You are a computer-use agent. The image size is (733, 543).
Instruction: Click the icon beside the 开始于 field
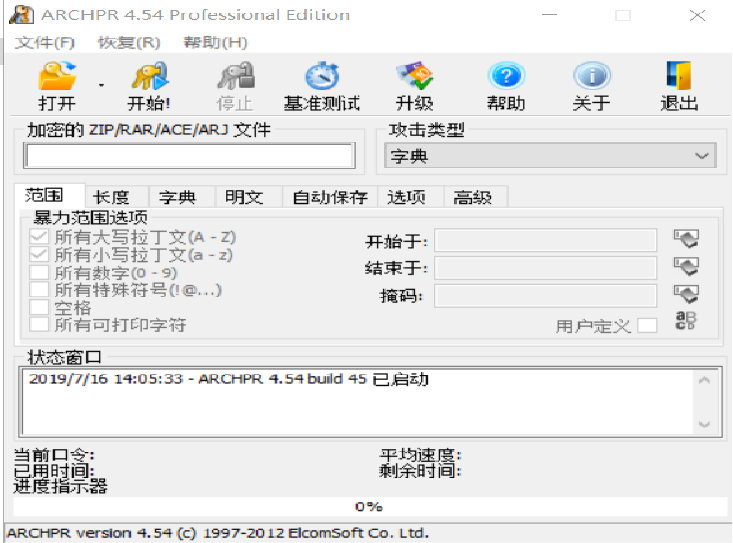point(686,239)
